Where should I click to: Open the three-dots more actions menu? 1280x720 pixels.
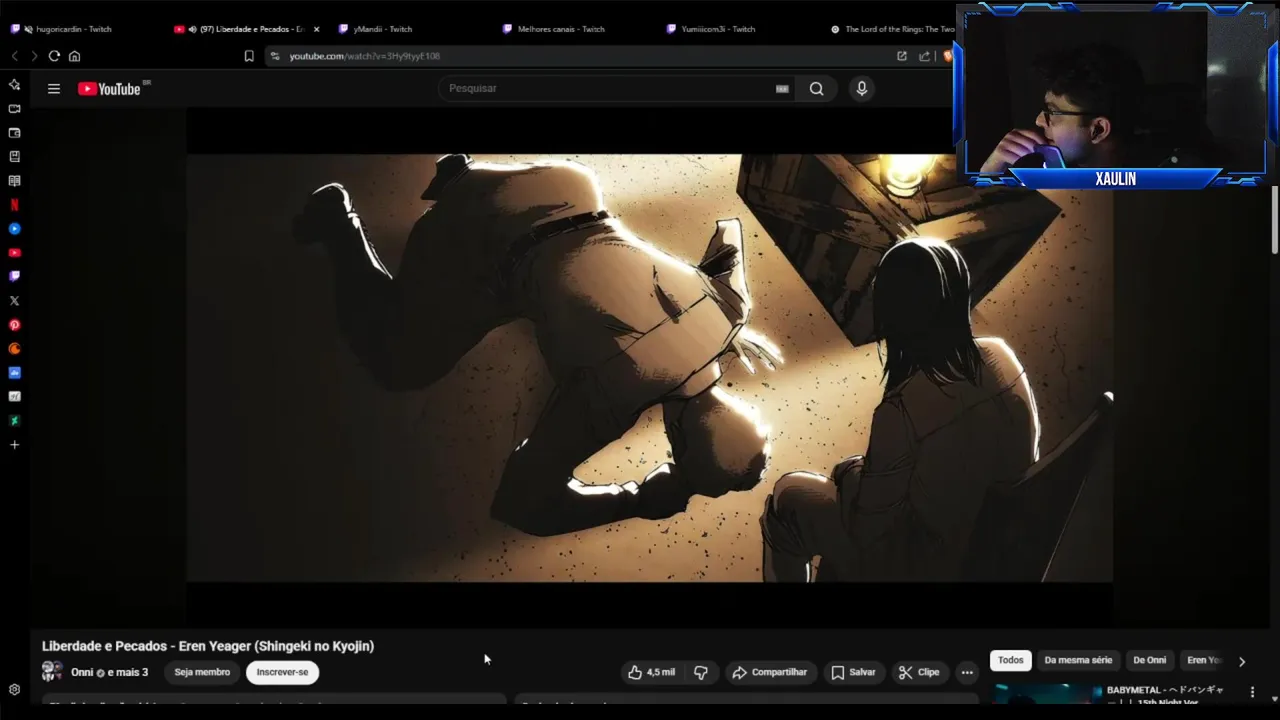[967, 672]
